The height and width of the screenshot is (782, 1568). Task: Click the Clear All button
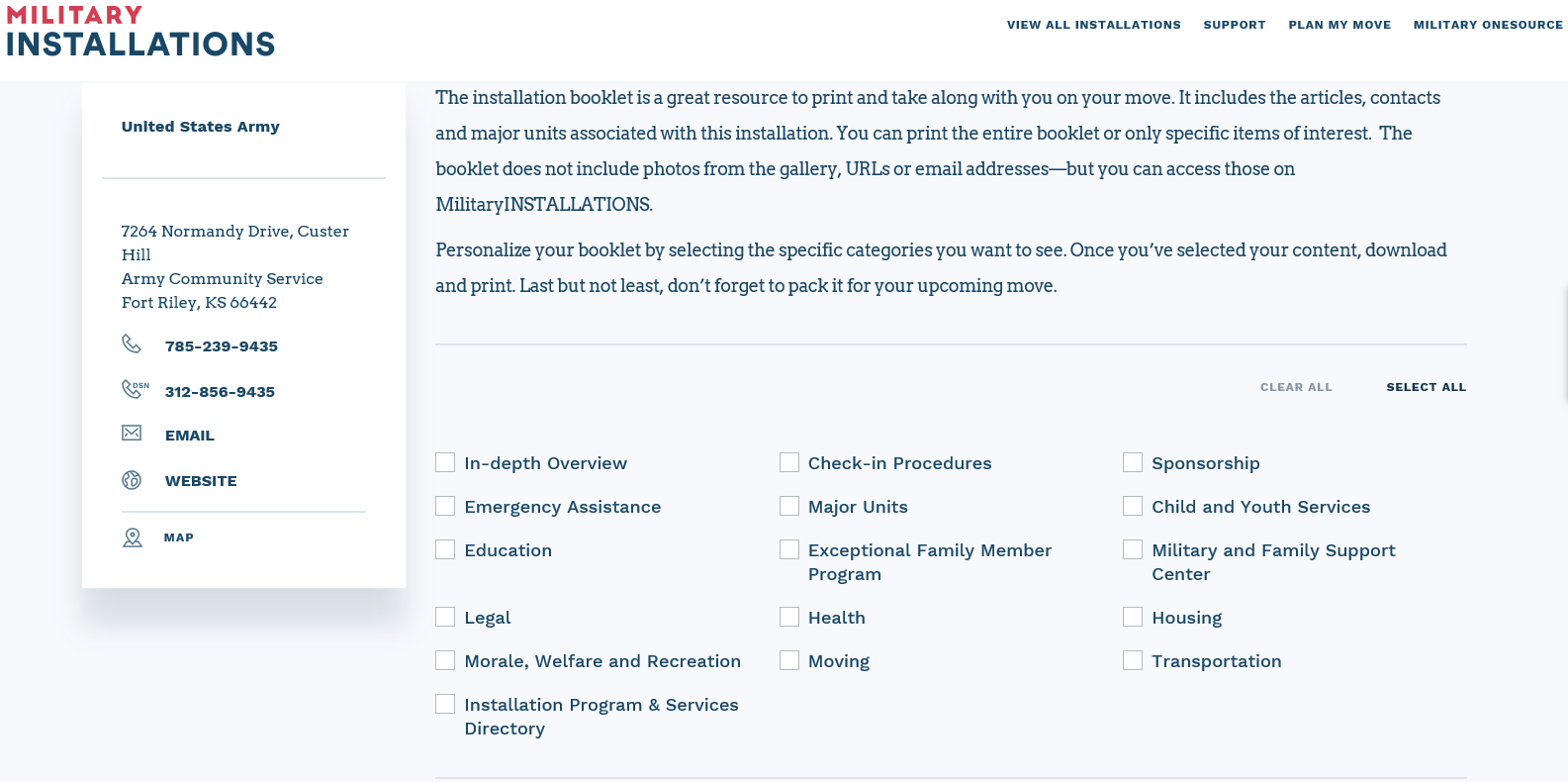click(1296, 387)
